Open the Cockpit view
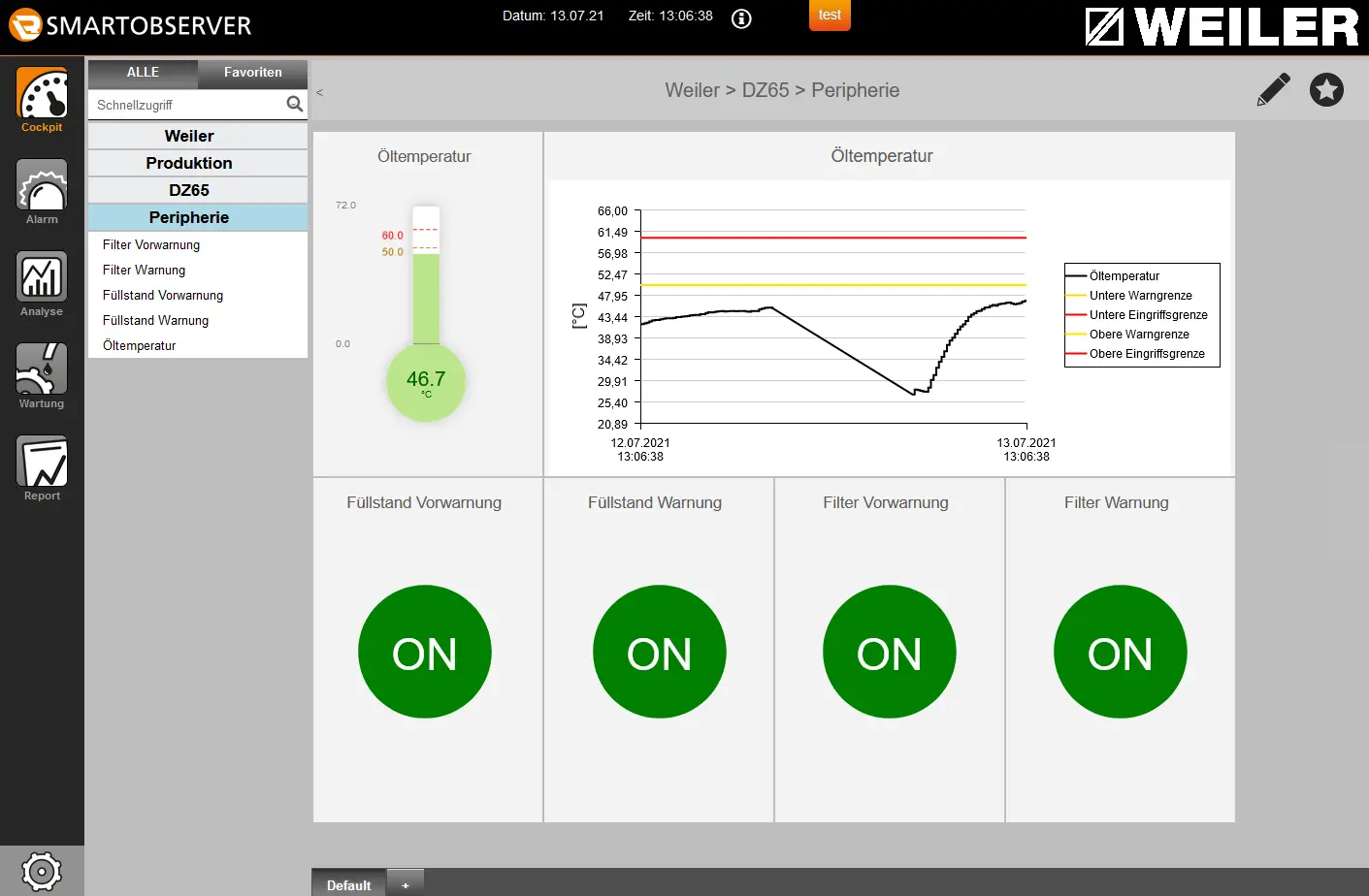The width and height of the screenshot is (1369, 896). (x=42, y=99)
